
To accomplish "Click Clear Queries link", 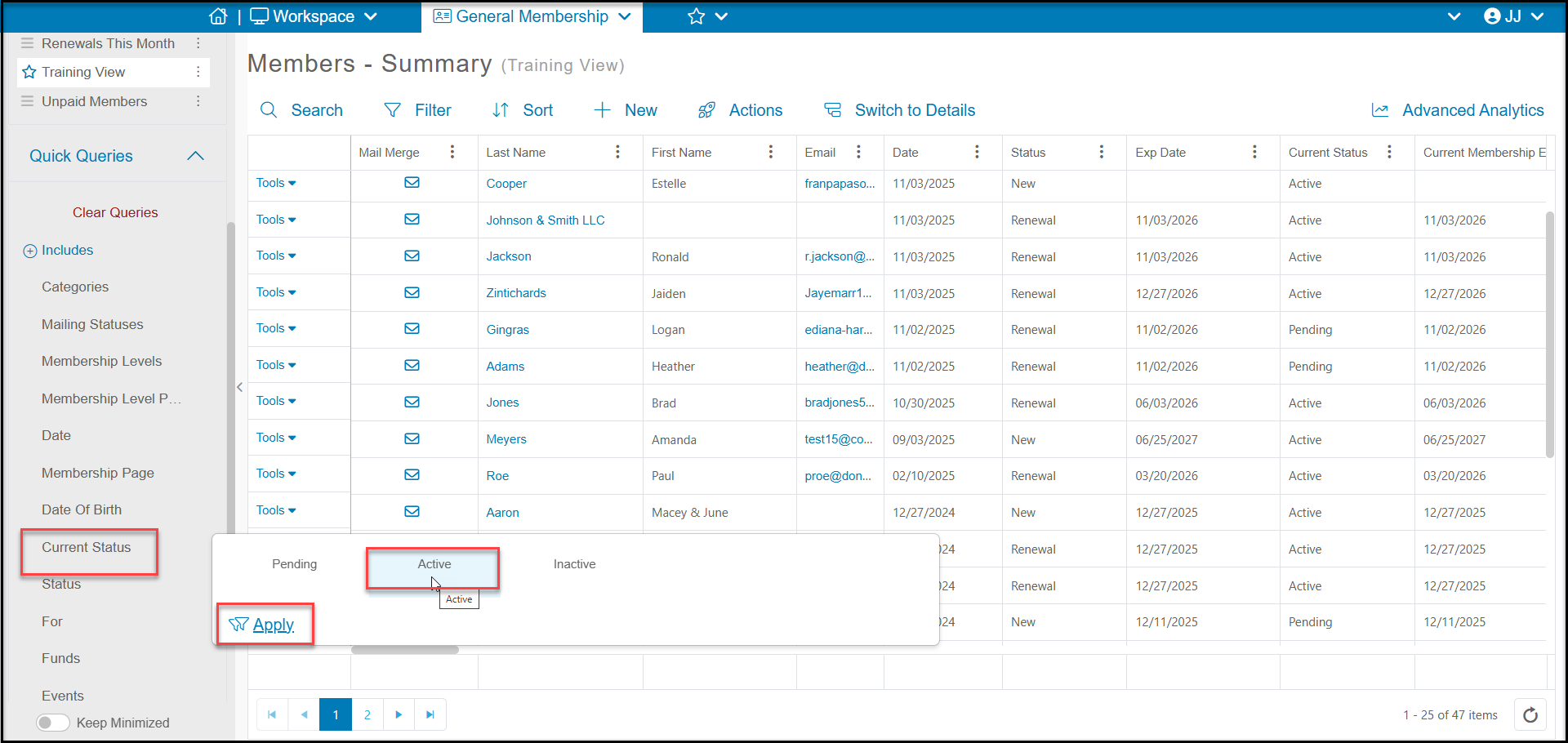I will coord(115,212).
